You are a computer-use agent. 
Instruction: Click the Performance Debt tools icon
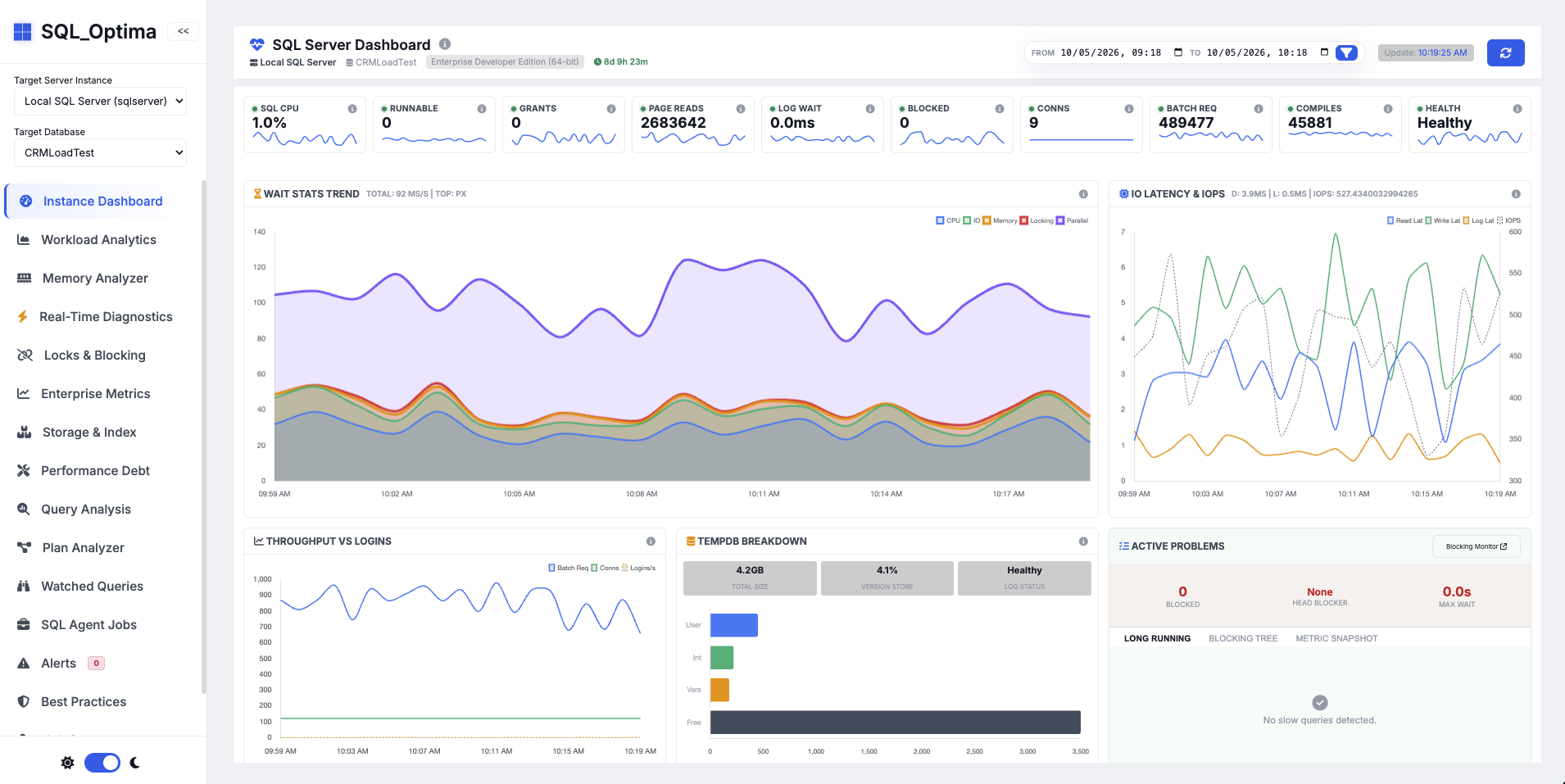pyautogui.click(x=24, y=471)
